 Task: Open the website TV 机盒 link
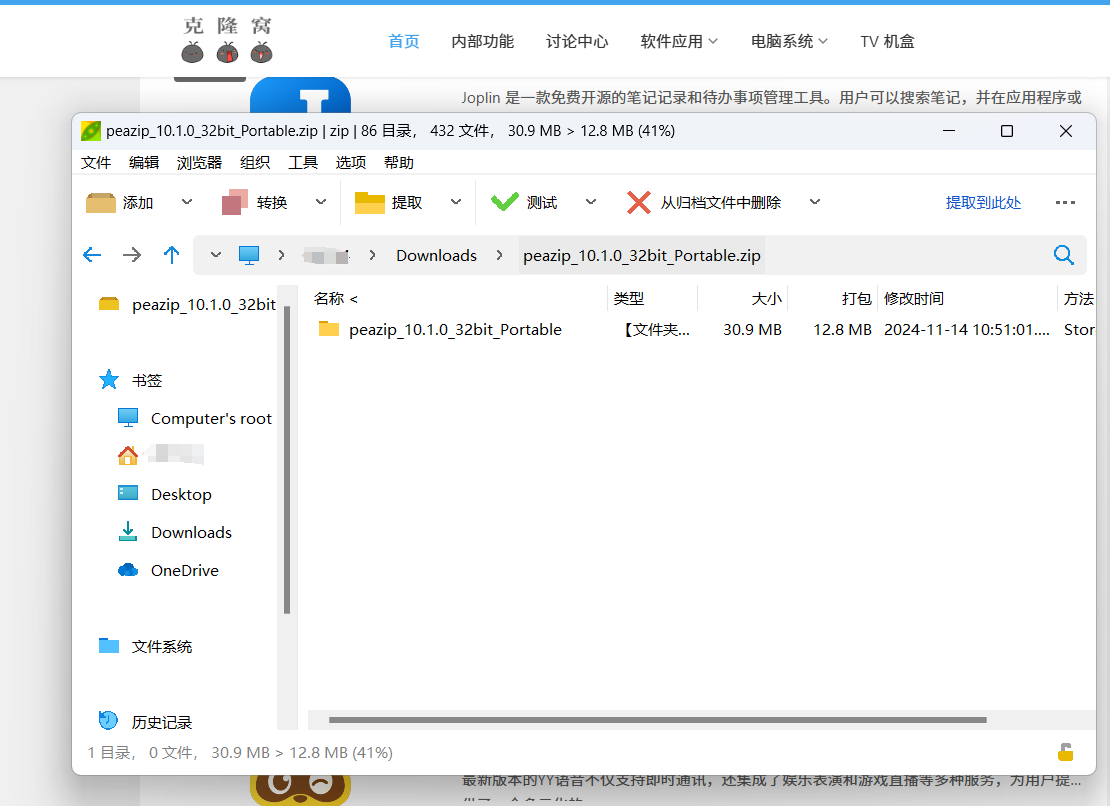coord(887,41)
